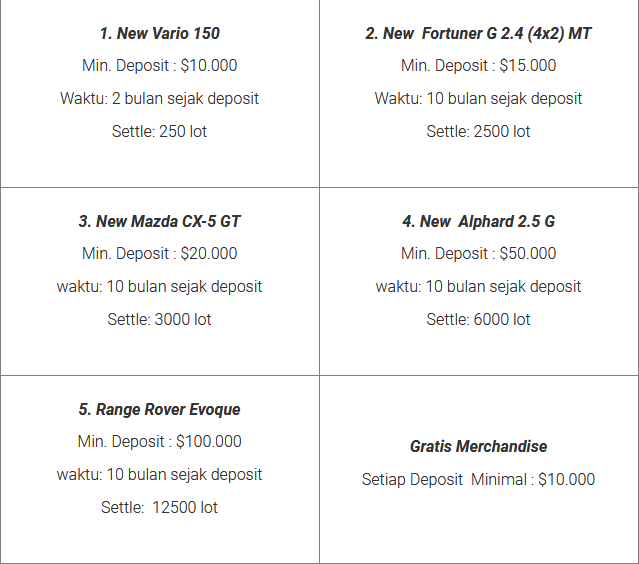Image resolution: width=639 pixels, height=564 pixels.
Task: Select the "2. New Fortuner G 2.4 (4x2) MT" title
Action: pos(478,33)
